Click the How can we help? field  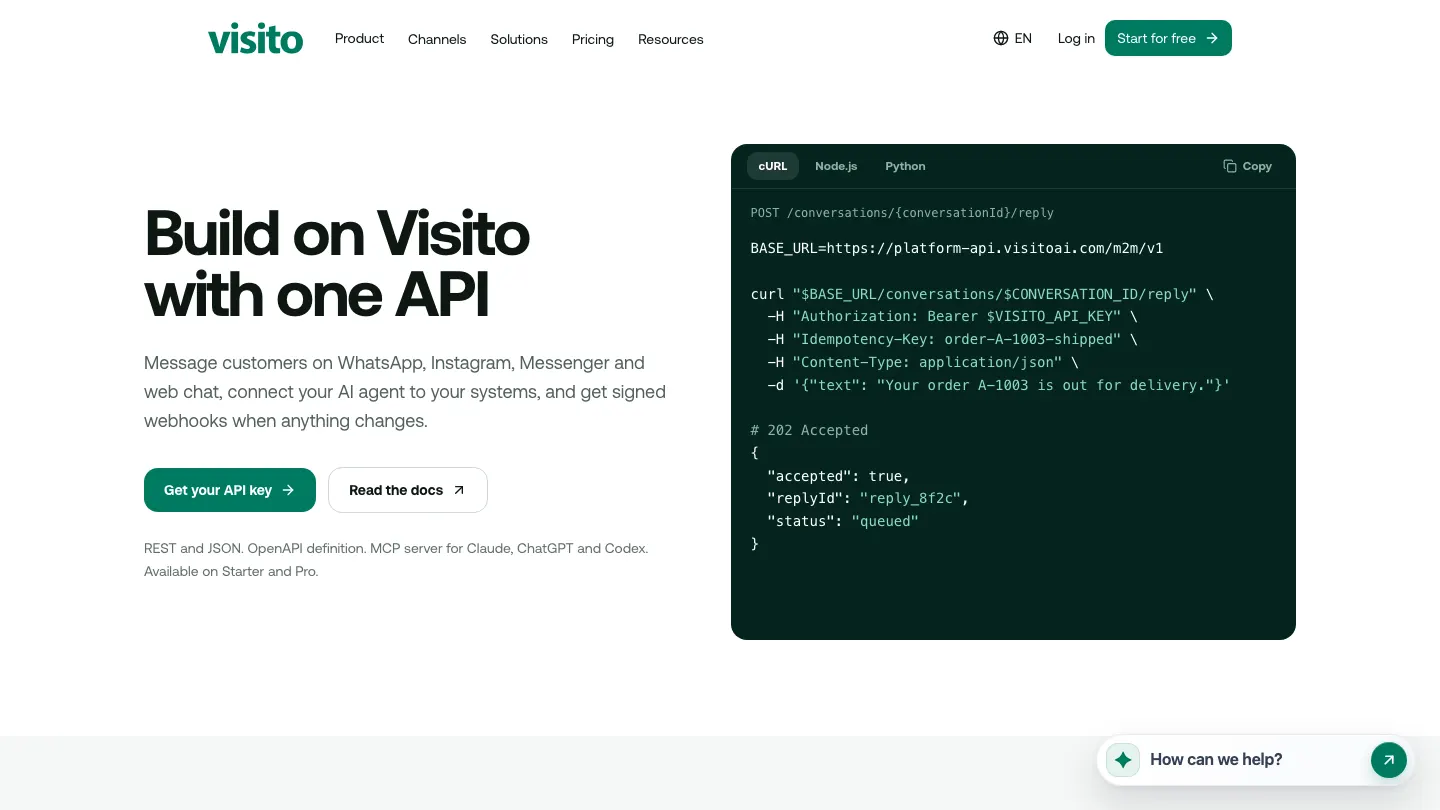tap(1255, 760)
